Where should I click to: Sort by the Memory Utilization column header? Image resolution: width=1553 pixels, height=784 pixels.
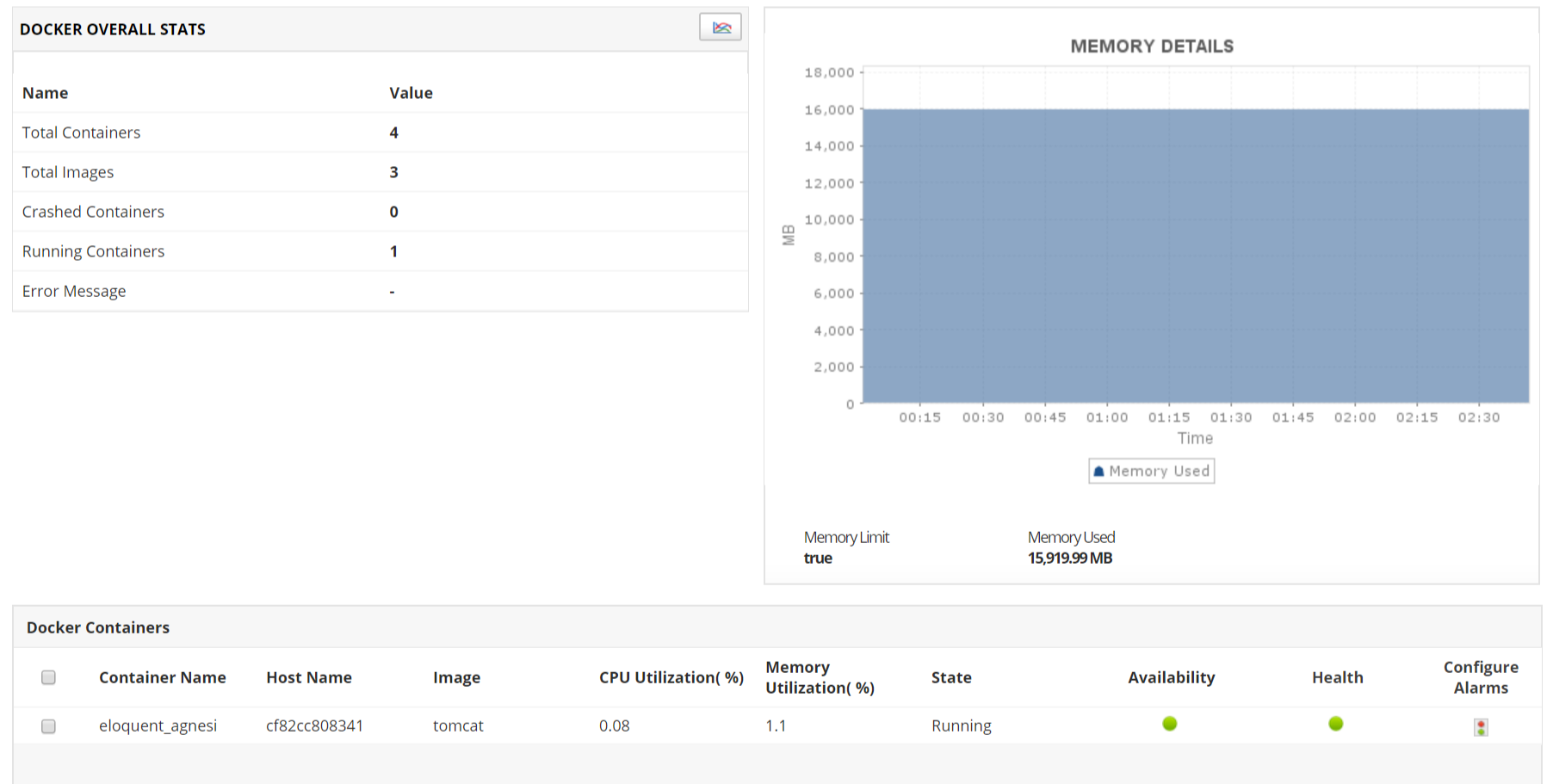tap(820, 677)
